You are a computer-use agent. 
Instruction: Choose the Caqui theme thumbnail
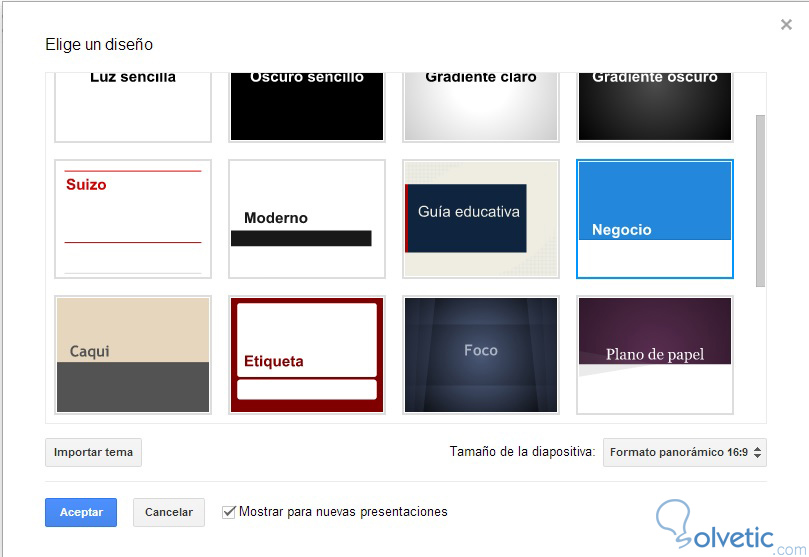(x=133, y=355)
